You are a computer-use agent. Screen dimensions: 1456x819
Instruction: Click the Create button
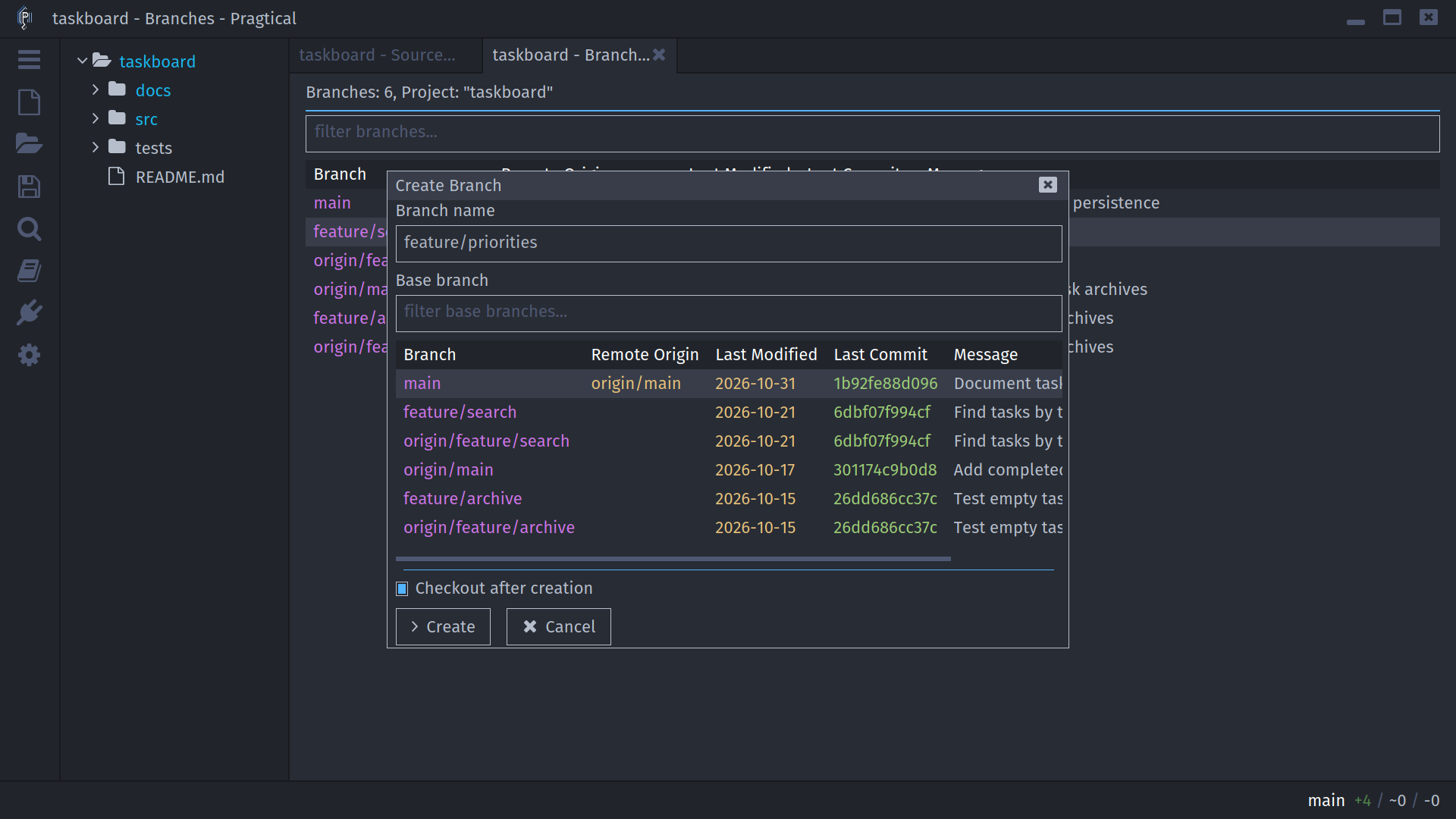point(443,626)
